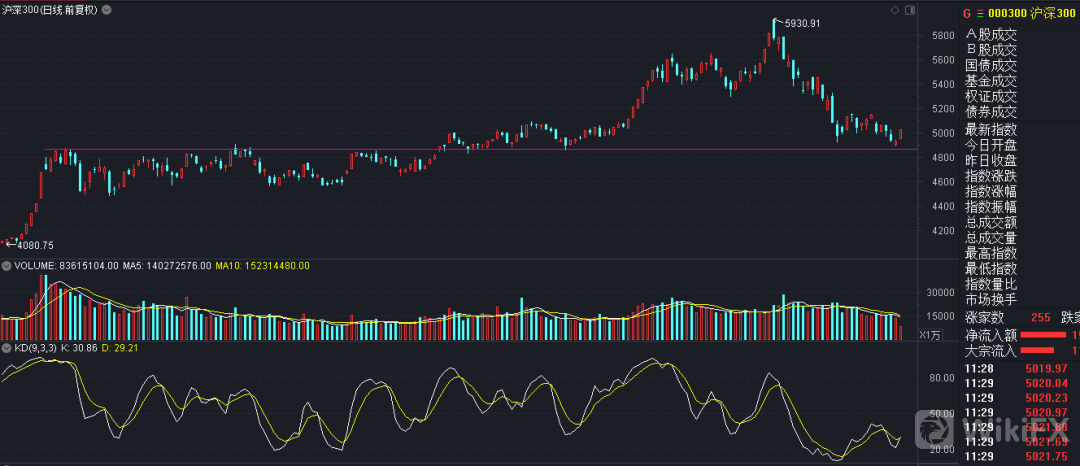Select the 000300 沪深300 stock title
The width and height of the screenshot is (1080, 466).
point(1034,12)
